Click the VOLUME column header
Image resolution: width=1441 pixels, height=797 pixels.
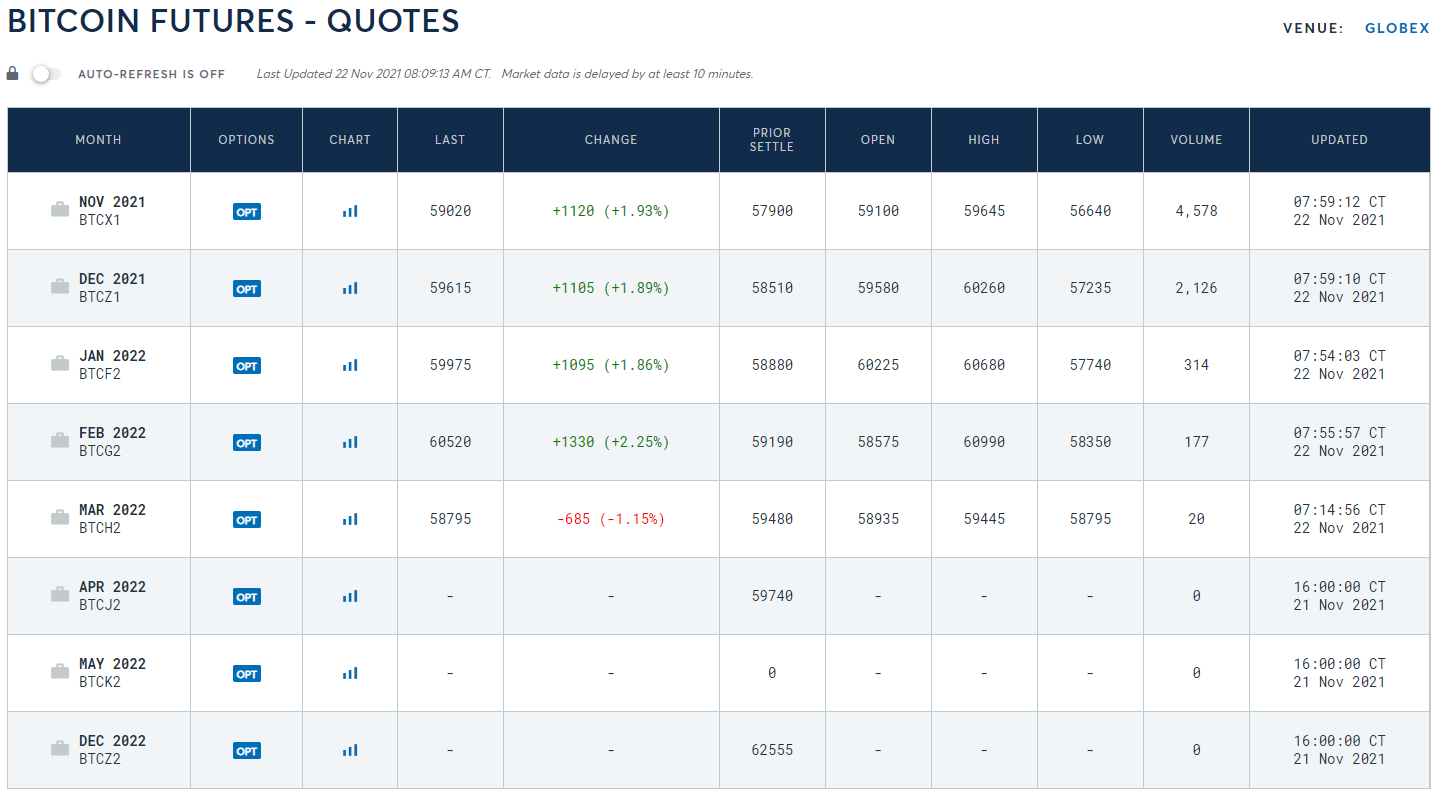pos(1196,140)
